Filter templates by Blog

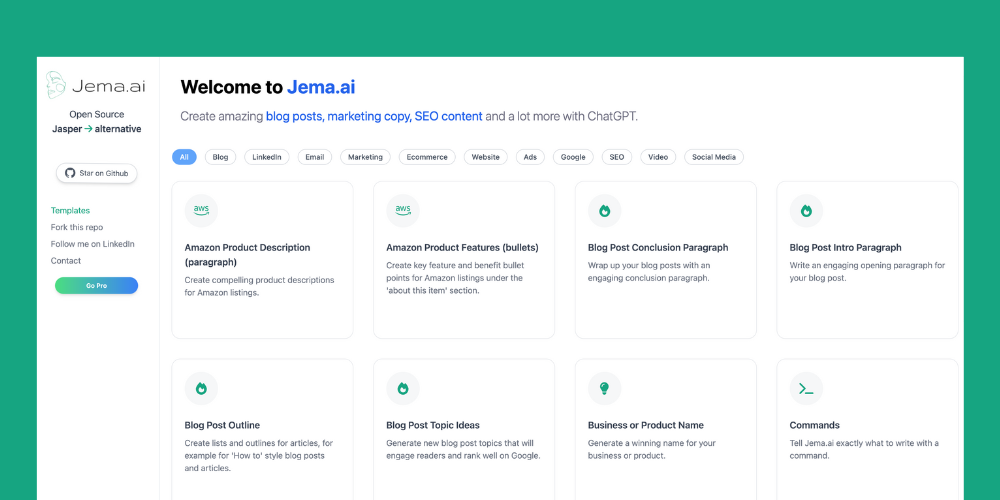point(220,157)
